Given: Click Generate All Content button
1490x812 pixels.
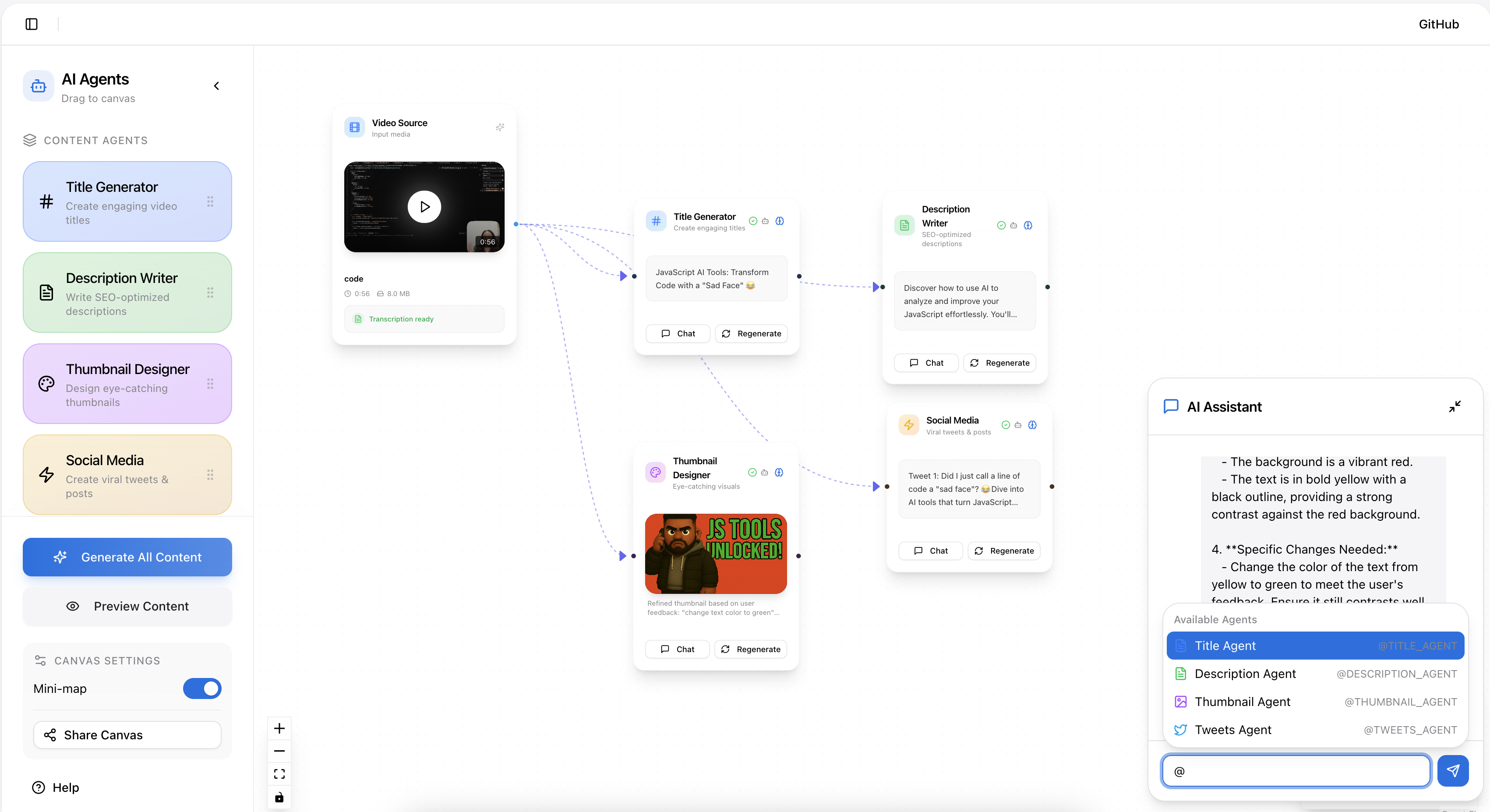Looking at the screenshot, I should (127, 557).
